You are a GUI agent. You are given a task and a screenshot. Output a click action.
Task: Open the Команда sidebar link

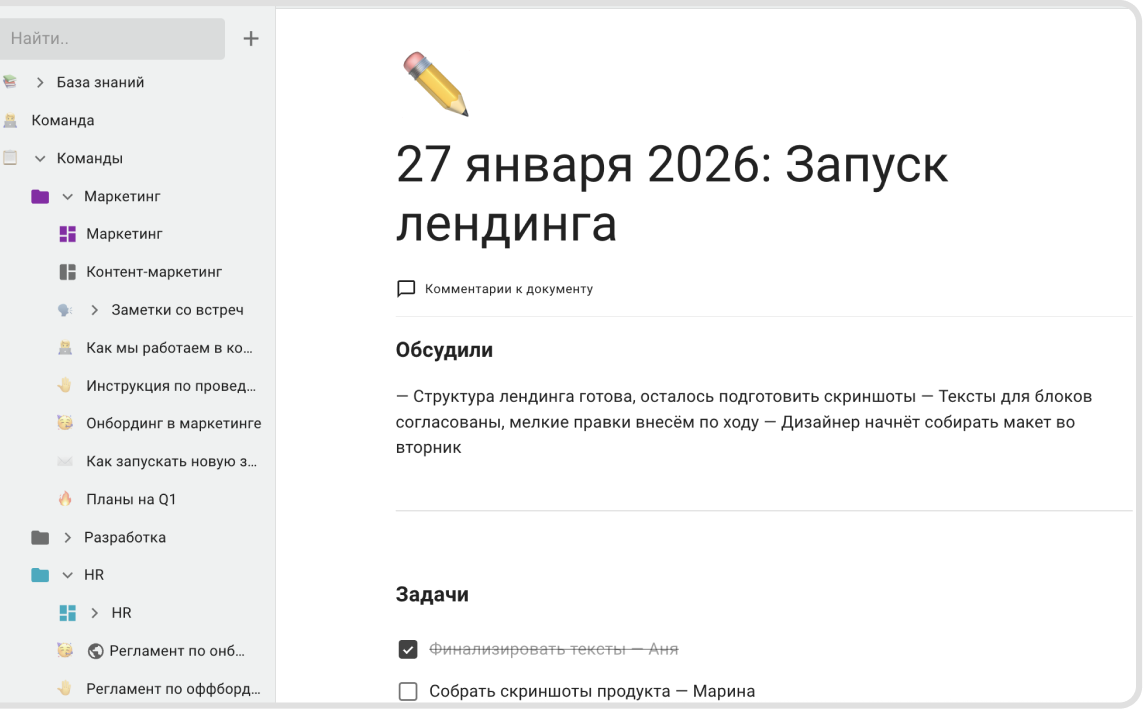pos(63,121)
